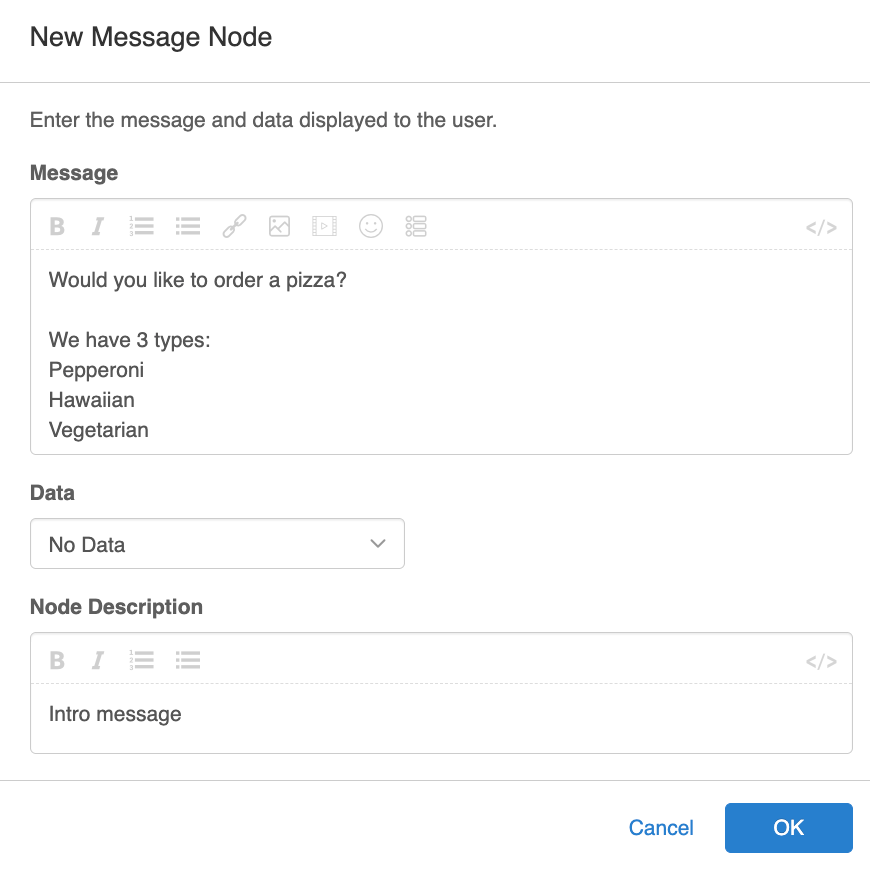
Task: Click the Cancel link
Action: click(661, 828)
